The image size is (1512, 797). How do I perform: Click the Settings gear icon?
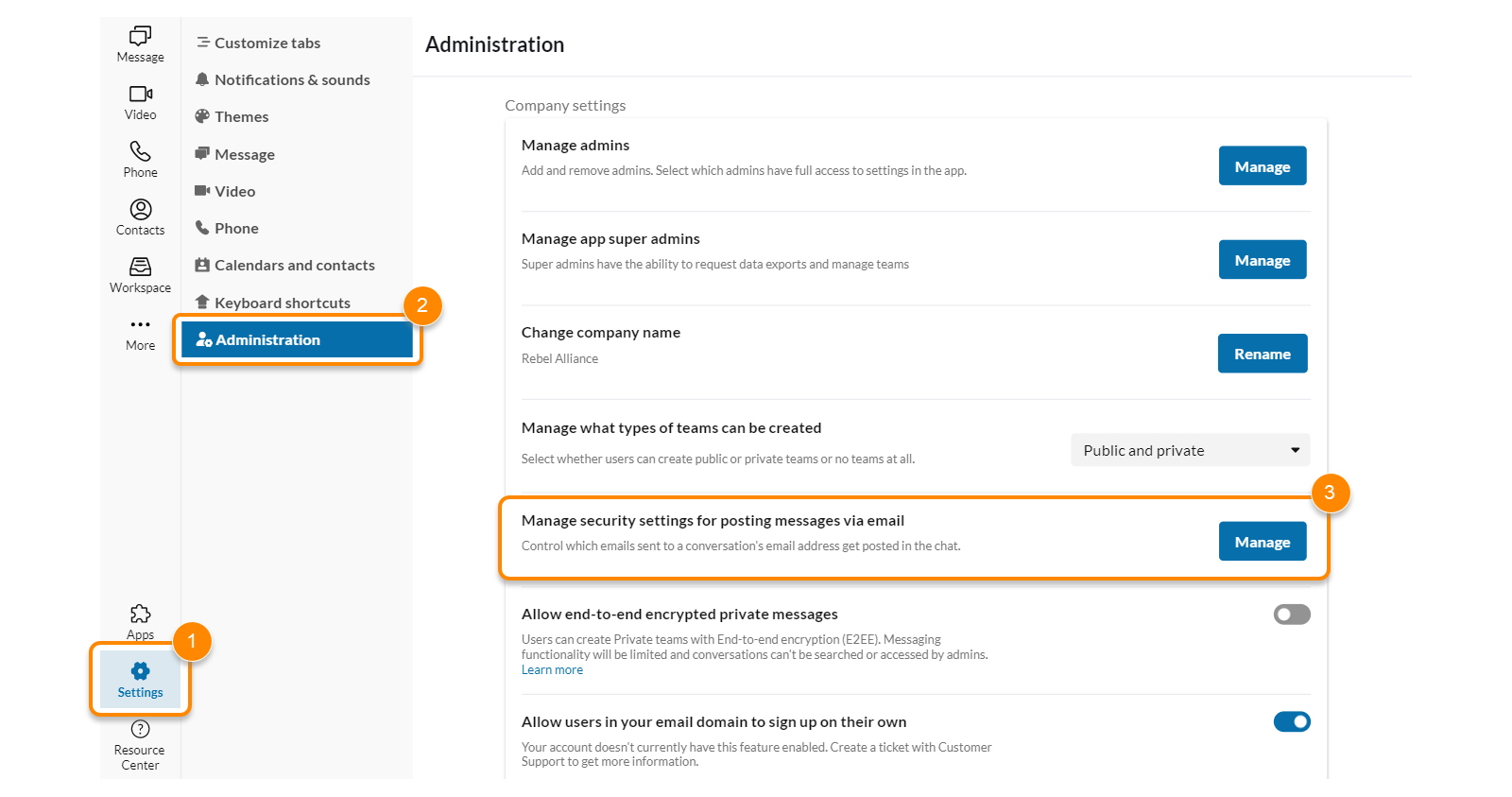click(x=140, y=671)
